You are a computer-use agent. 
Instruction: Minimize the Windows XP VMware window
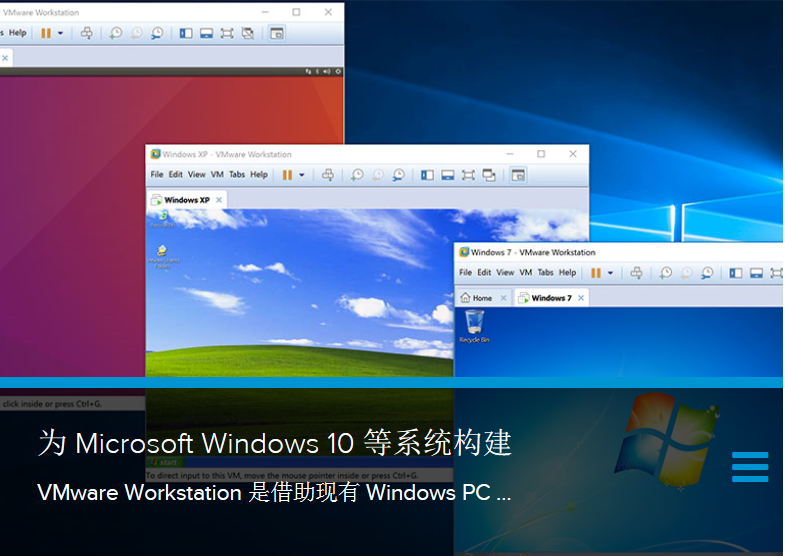(510, 154)
